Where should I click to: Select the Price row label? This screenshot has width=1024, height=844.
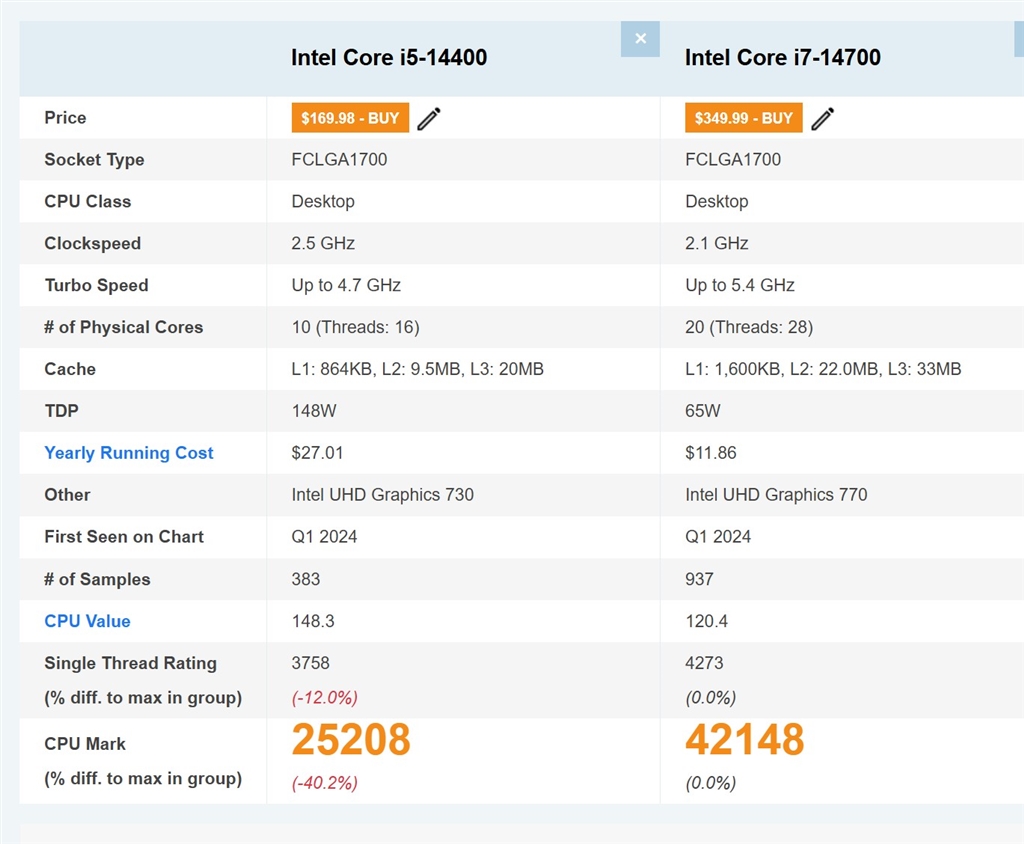65,118
